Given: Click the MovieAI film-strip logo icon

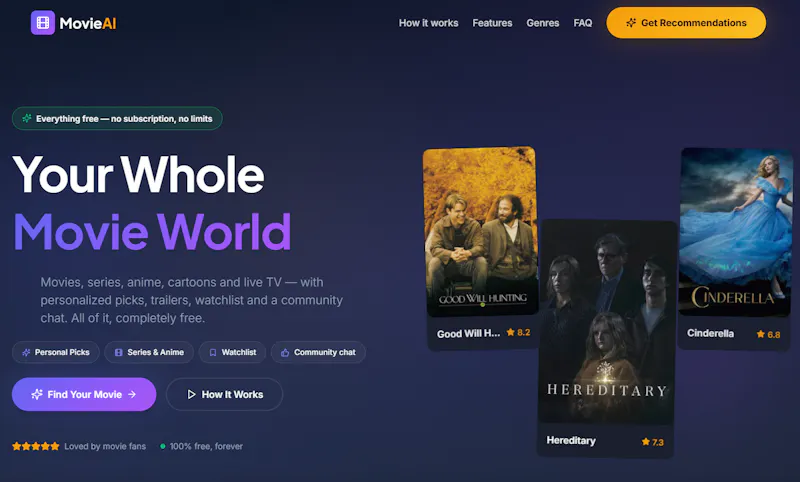Looking at the screenshot, I should click(x=43, y=23).
